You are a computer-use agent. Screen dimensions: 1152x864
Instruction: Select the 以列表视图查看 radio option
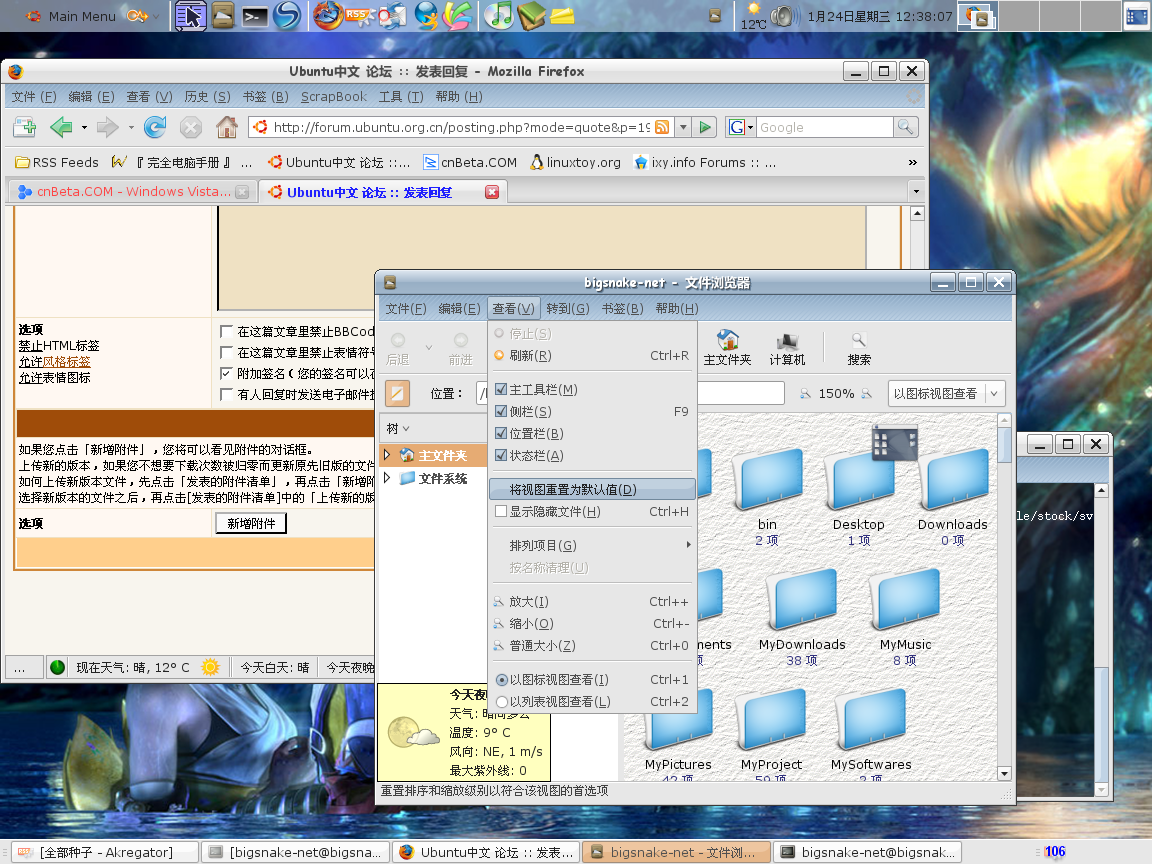pos(591,702)
